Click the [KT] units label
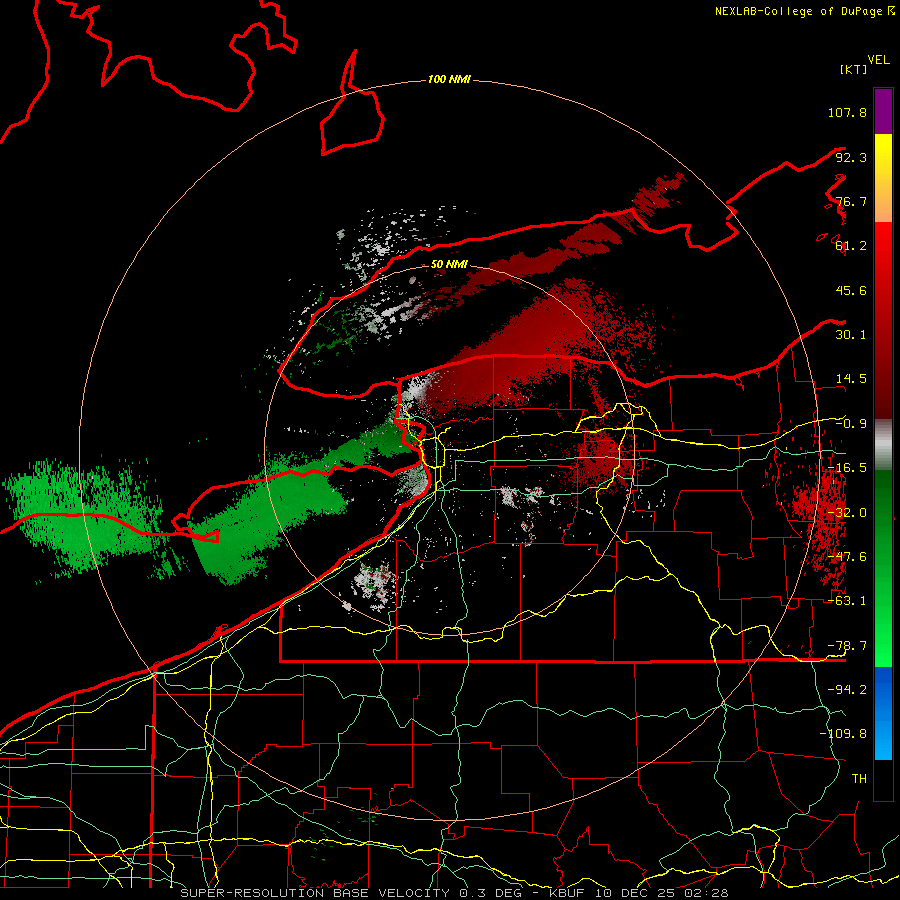 pyautogui.click(x=854, y=69)
